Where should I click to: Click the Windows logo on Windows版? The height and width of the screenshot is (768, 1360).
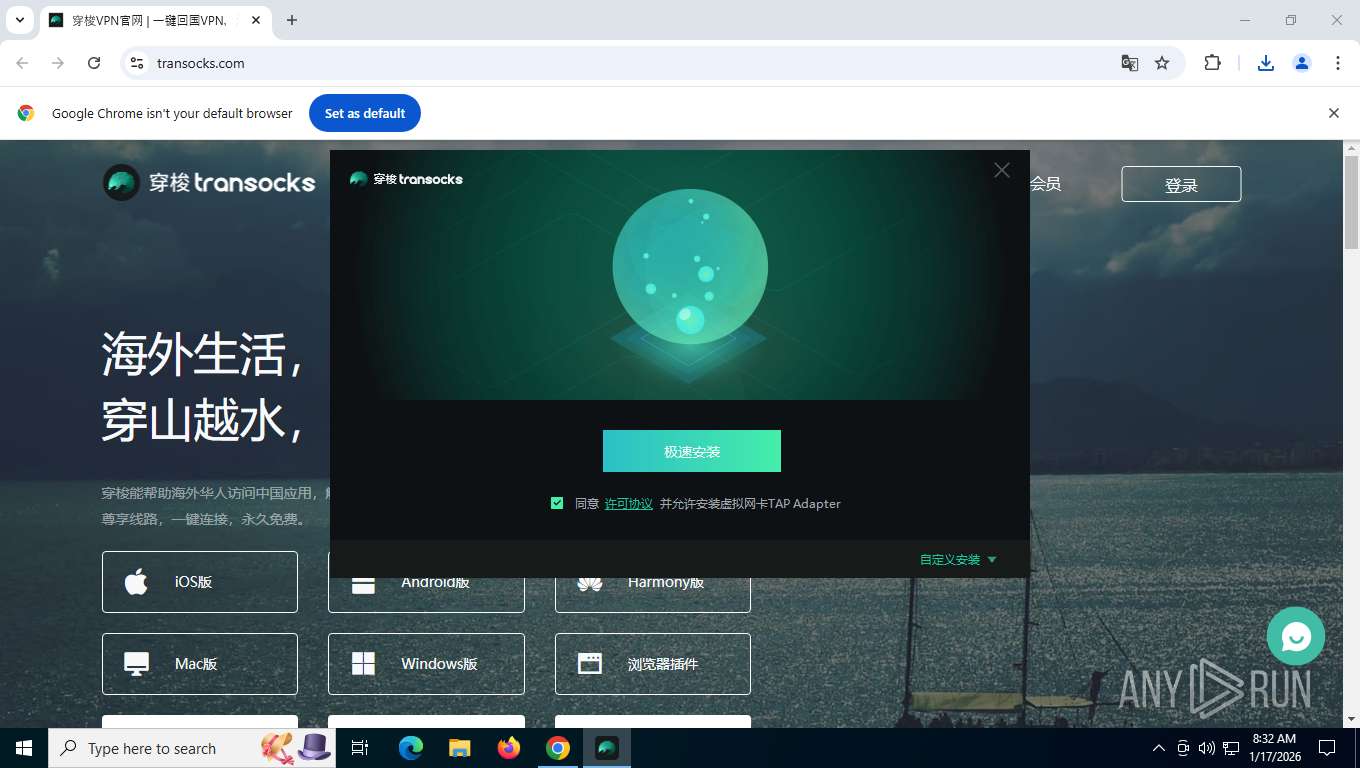(363, 664)
